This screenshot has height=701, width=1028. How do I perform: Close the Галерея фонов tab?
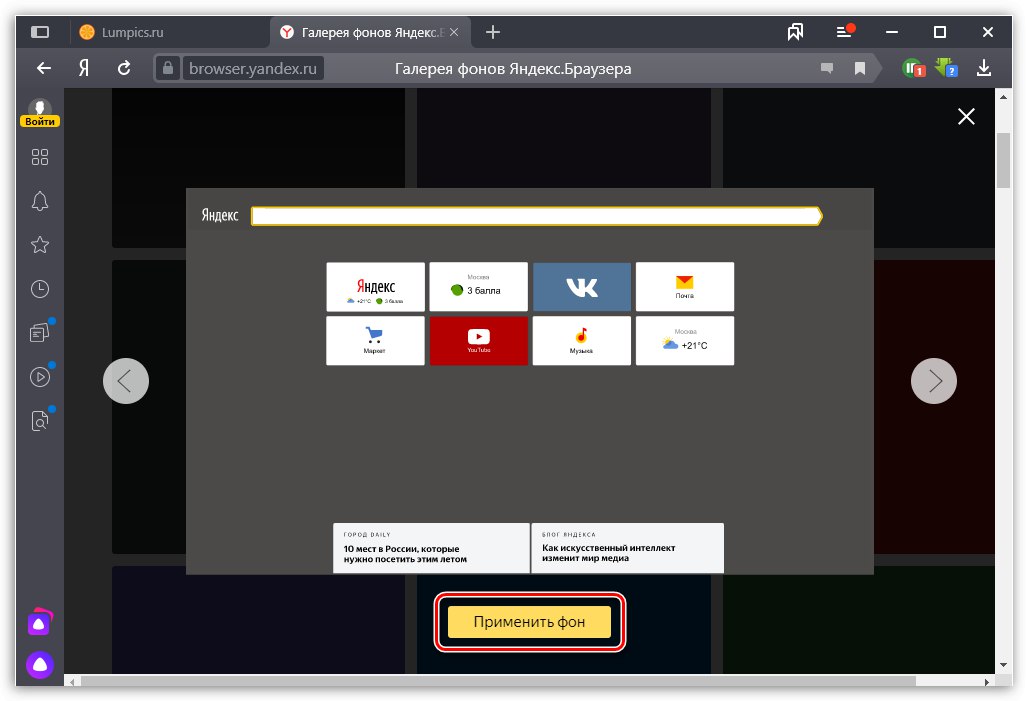click(x=454, y=32)
